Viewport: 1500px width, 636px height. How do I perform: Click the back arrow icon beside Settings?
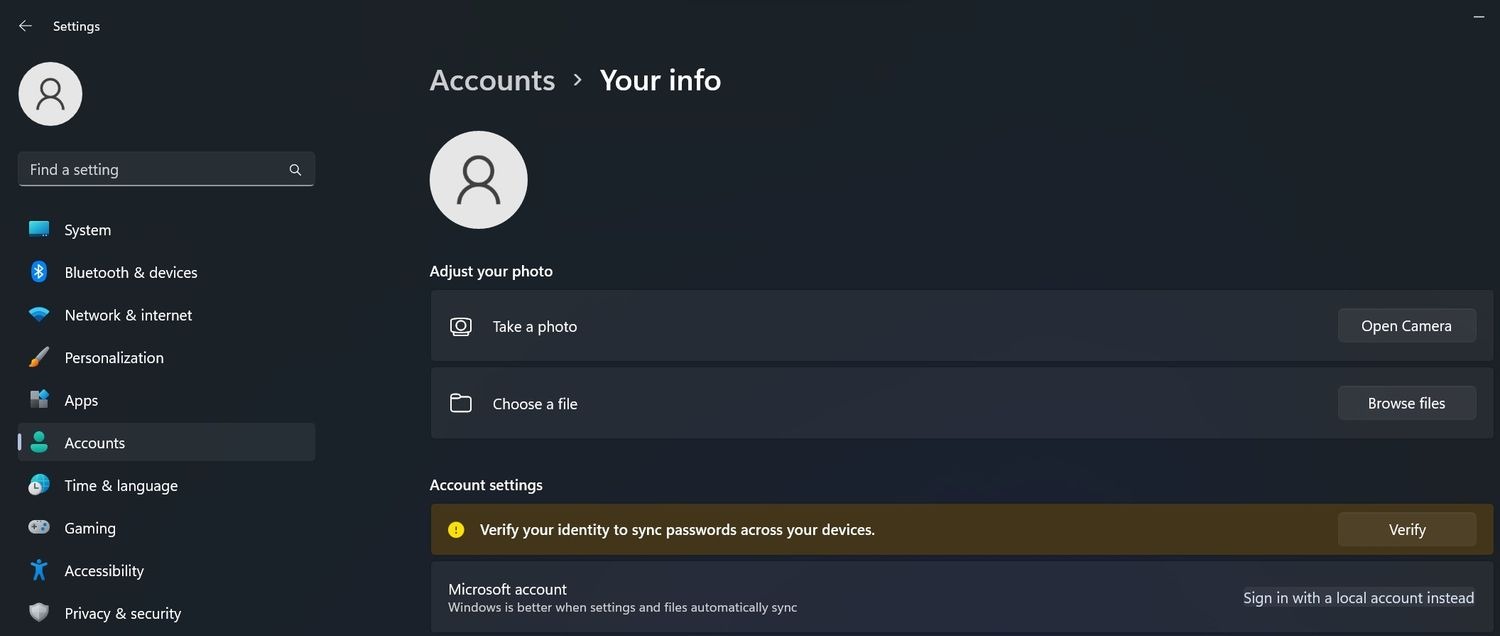(x=25, y=26)
